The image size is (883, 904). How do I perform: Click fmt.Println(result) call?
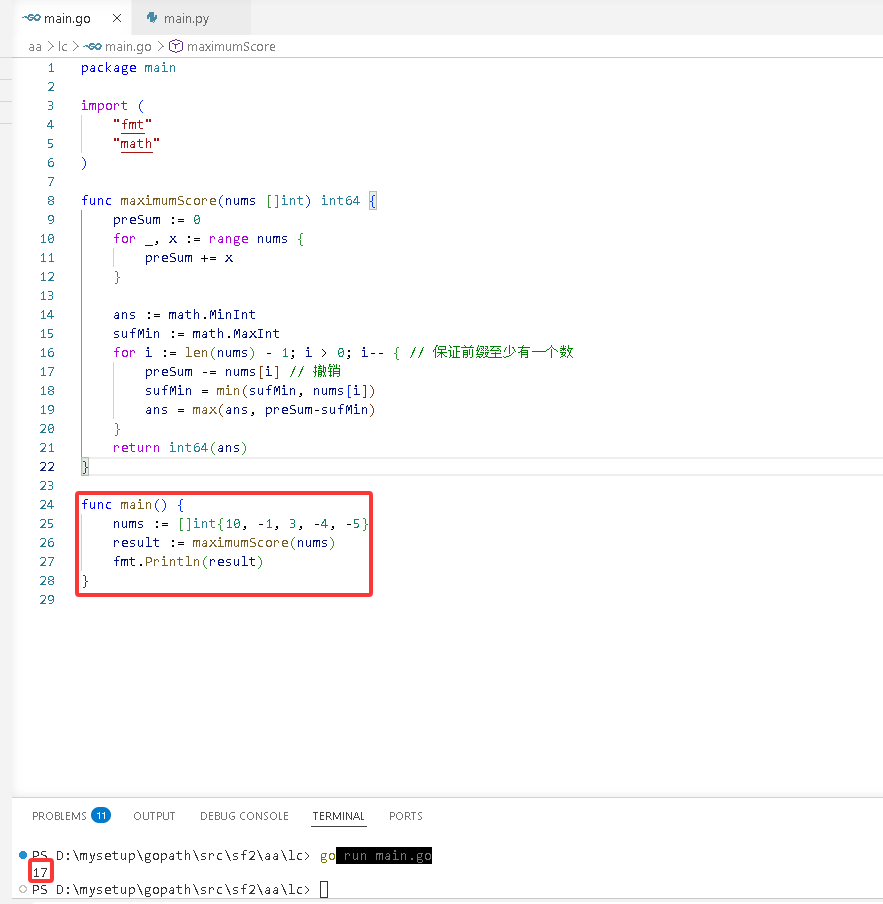pyautogui.click(x=188, y=562)
